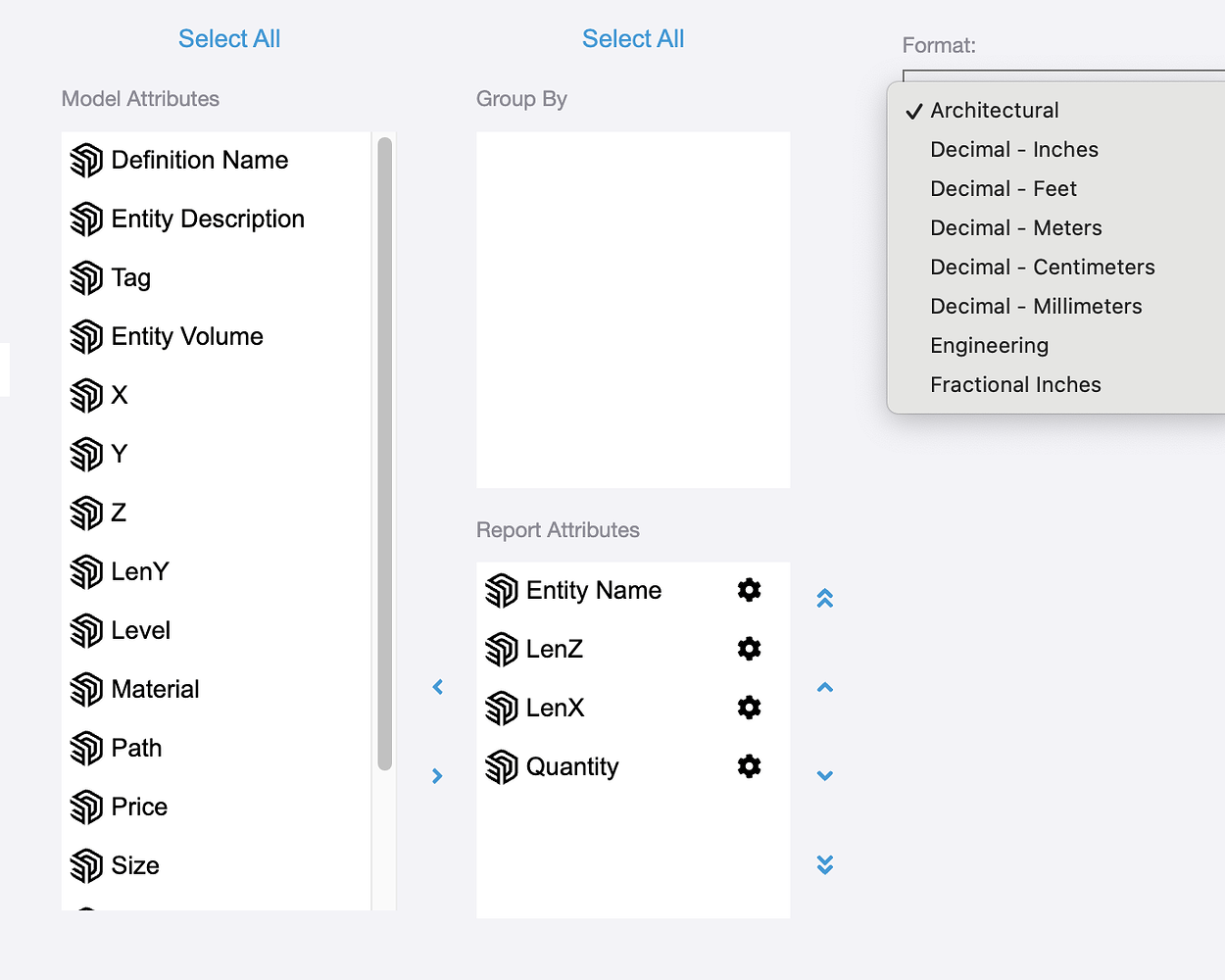Click Select All above Model Attributes
Viewport: 1225px width, 980px height.
(229, 39)
